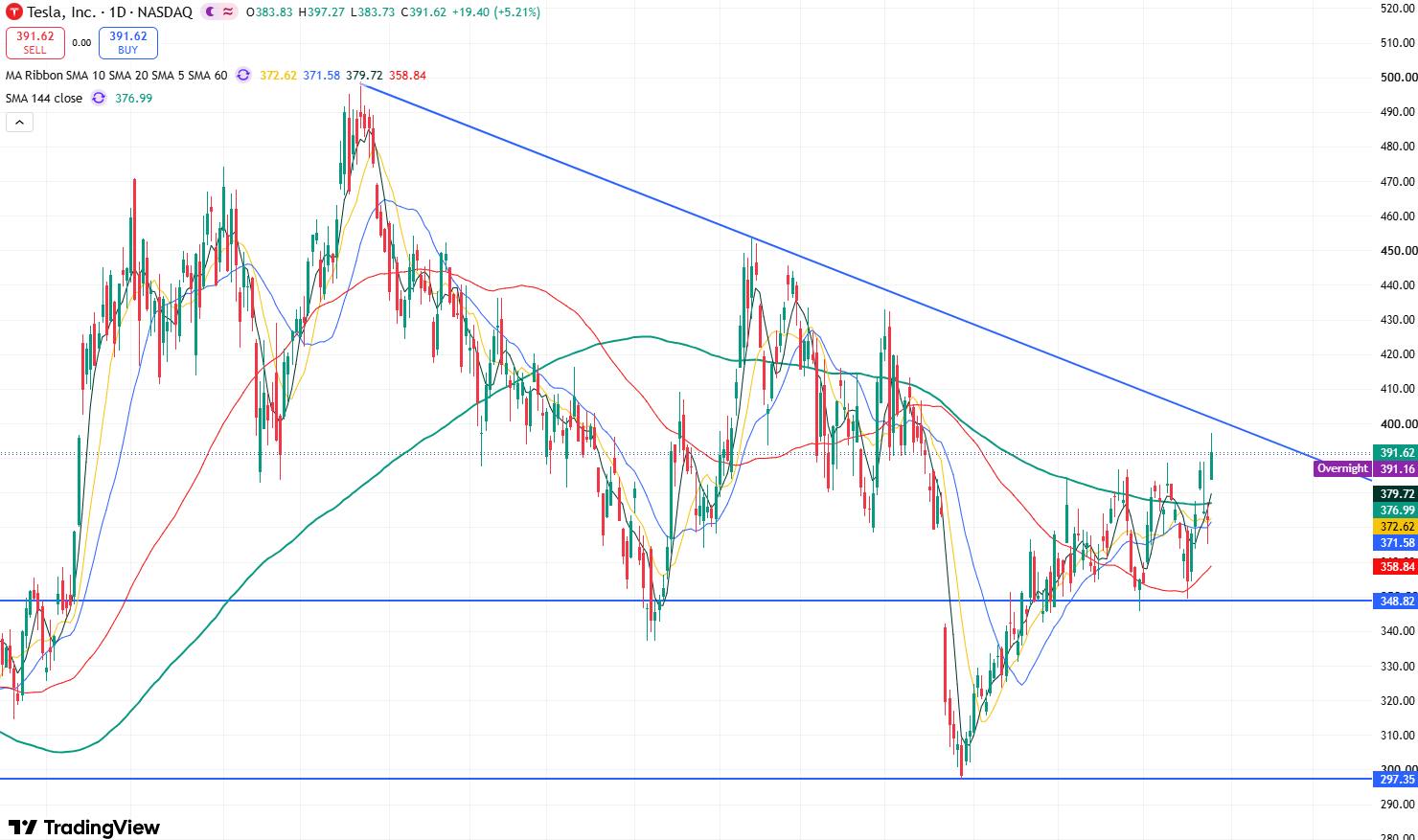This screenshot has height=840, width=1418.
Task: Click the 348.82 horizontal line price tag
Action: (x=1395, y=601)
